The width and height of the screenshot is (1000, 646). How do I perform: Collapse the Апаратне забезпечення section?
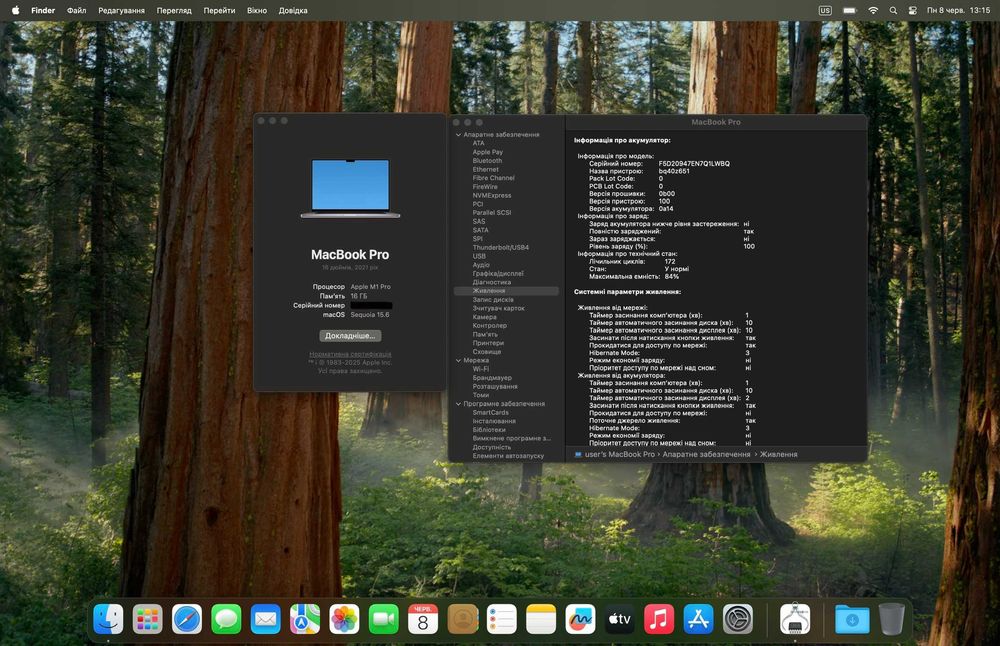(x=458, y=135)
